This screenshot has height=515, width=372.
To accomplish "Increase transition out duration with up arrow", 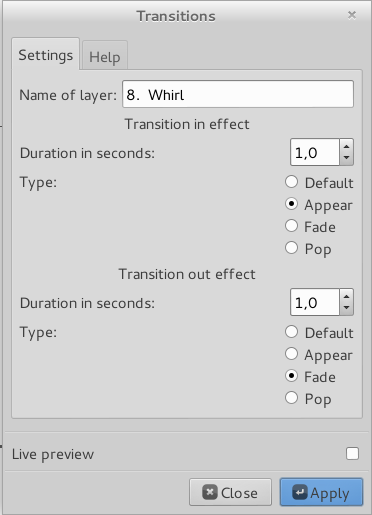I will point(347,297).
